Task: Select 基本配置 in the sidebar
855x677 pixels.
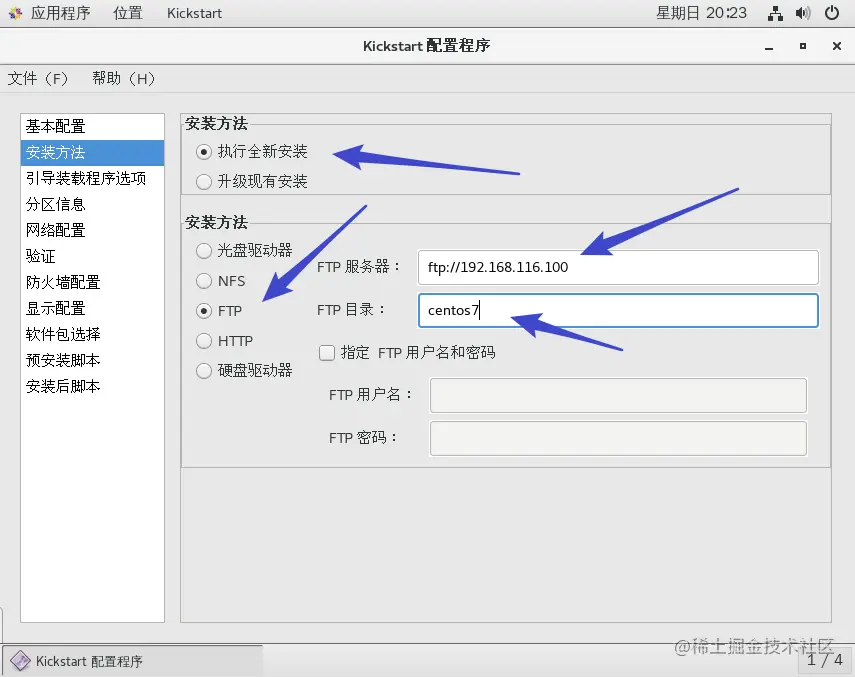Action: point(92,126)
